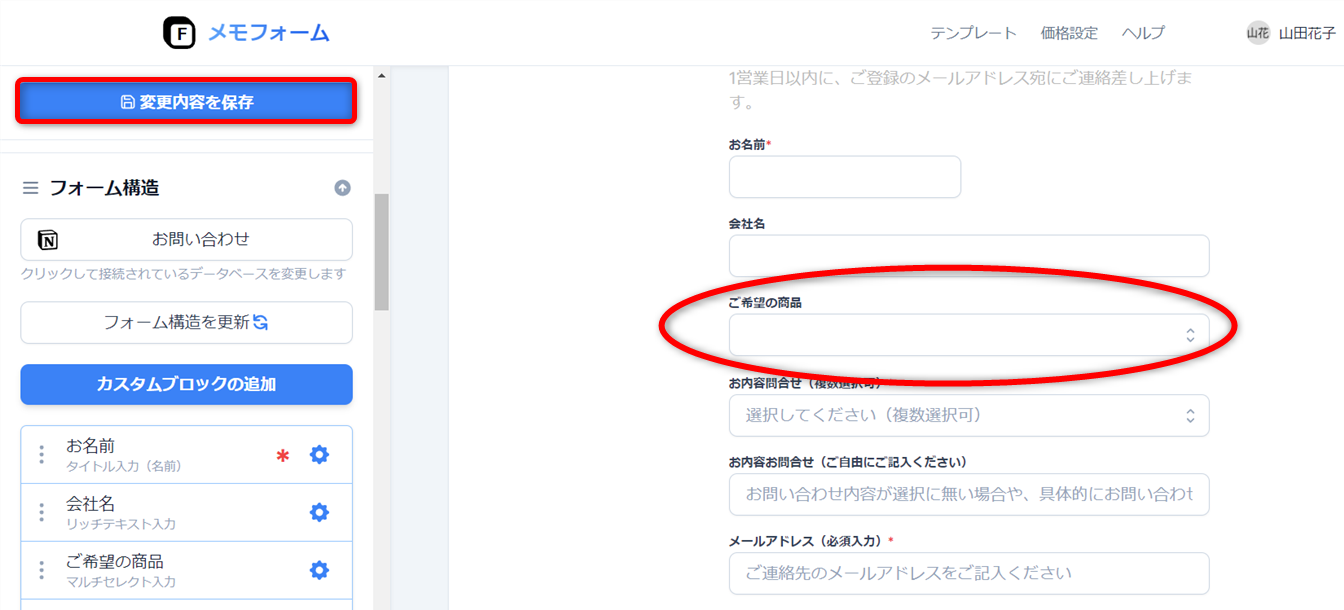Click the sidebar vertical scrollbar thumb
1344x610 pixels.
381,252
